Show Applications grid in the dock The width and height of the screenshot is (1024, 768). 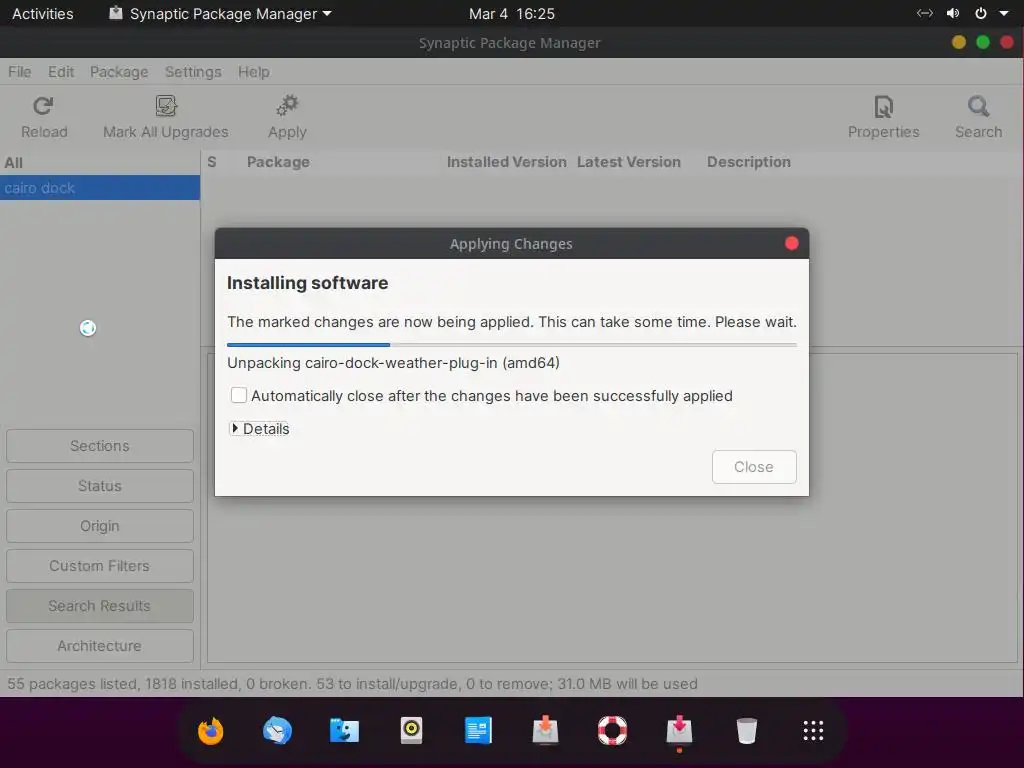[x=813, y=731]
